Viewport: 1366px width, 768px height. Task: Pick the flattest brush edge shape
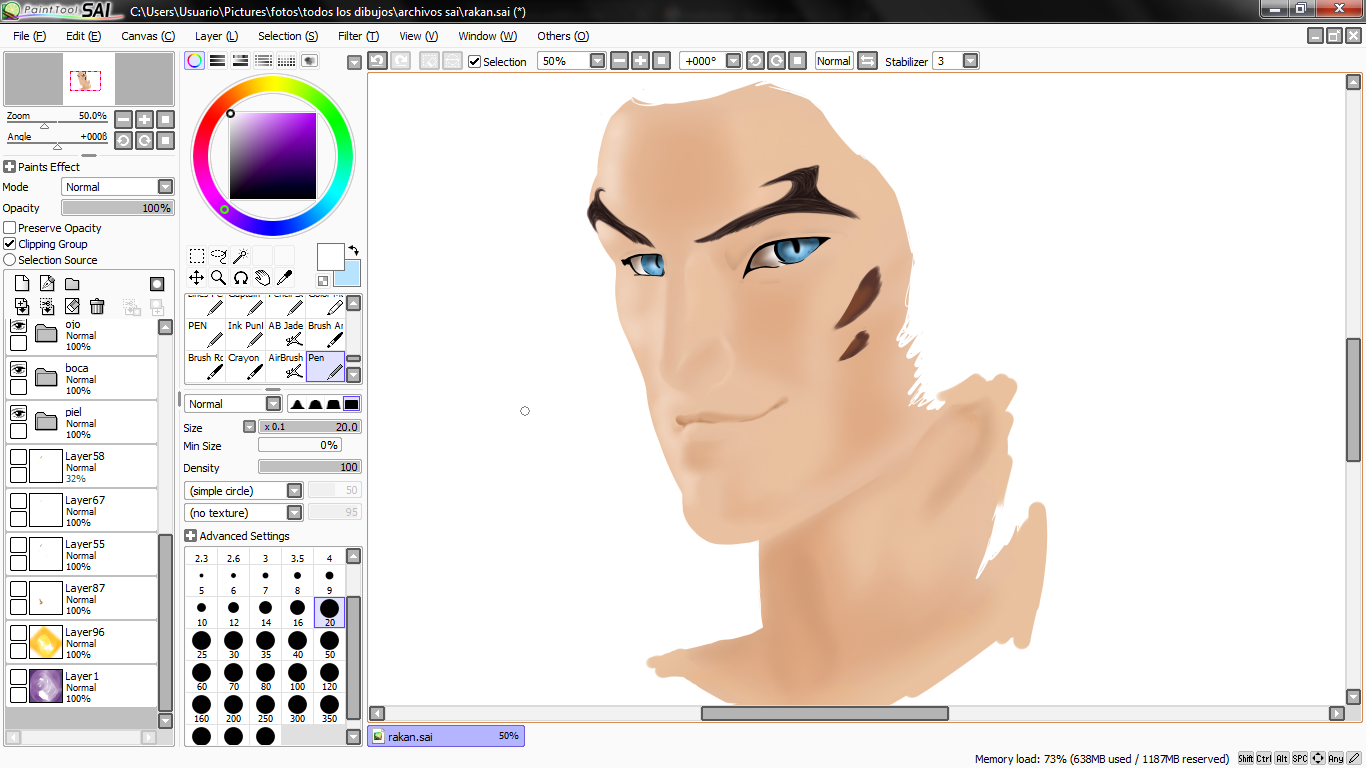click(351, 404)
